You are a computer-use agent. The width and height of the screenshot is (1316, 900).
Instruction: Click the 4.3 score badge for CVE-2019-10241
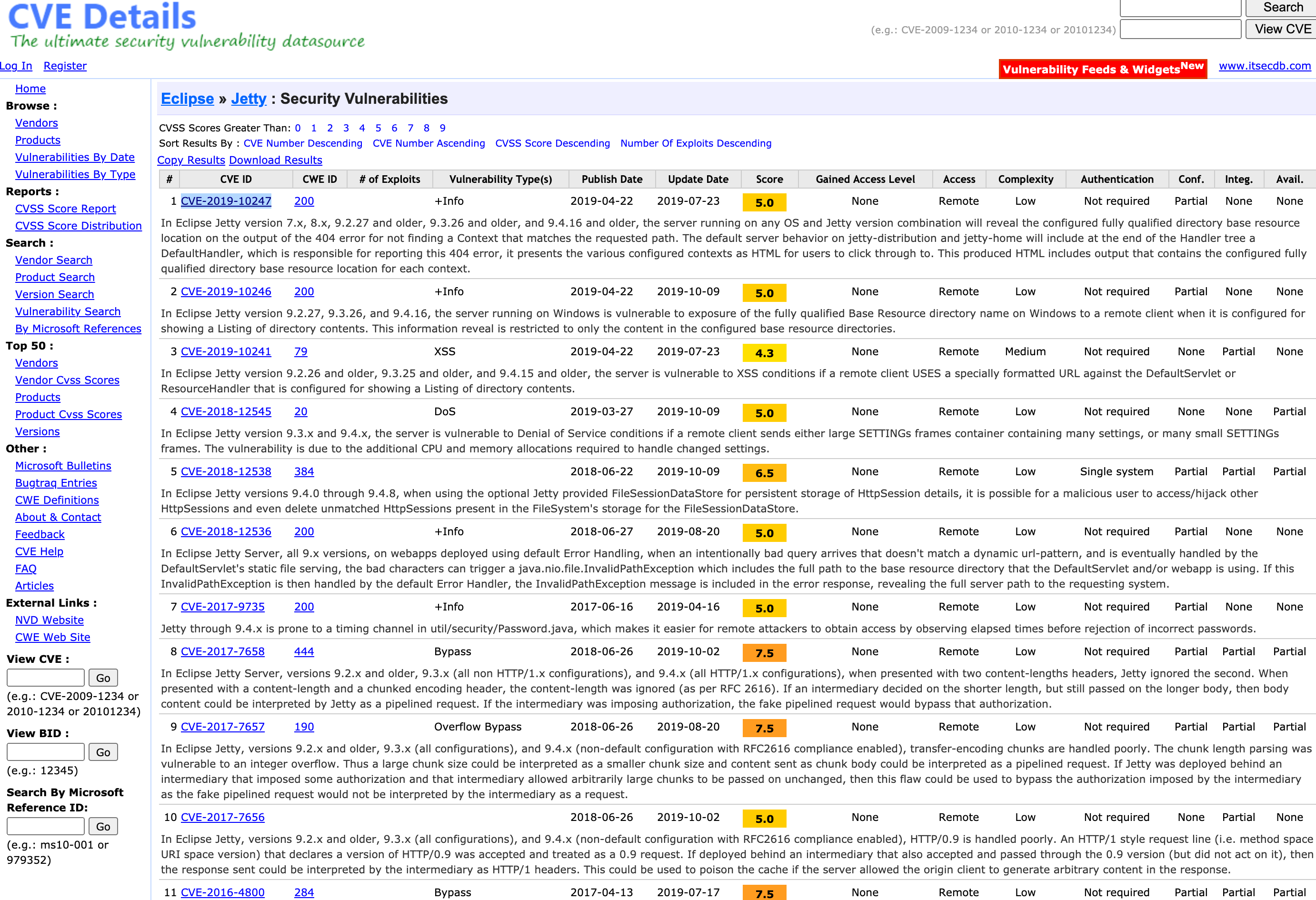765,353
